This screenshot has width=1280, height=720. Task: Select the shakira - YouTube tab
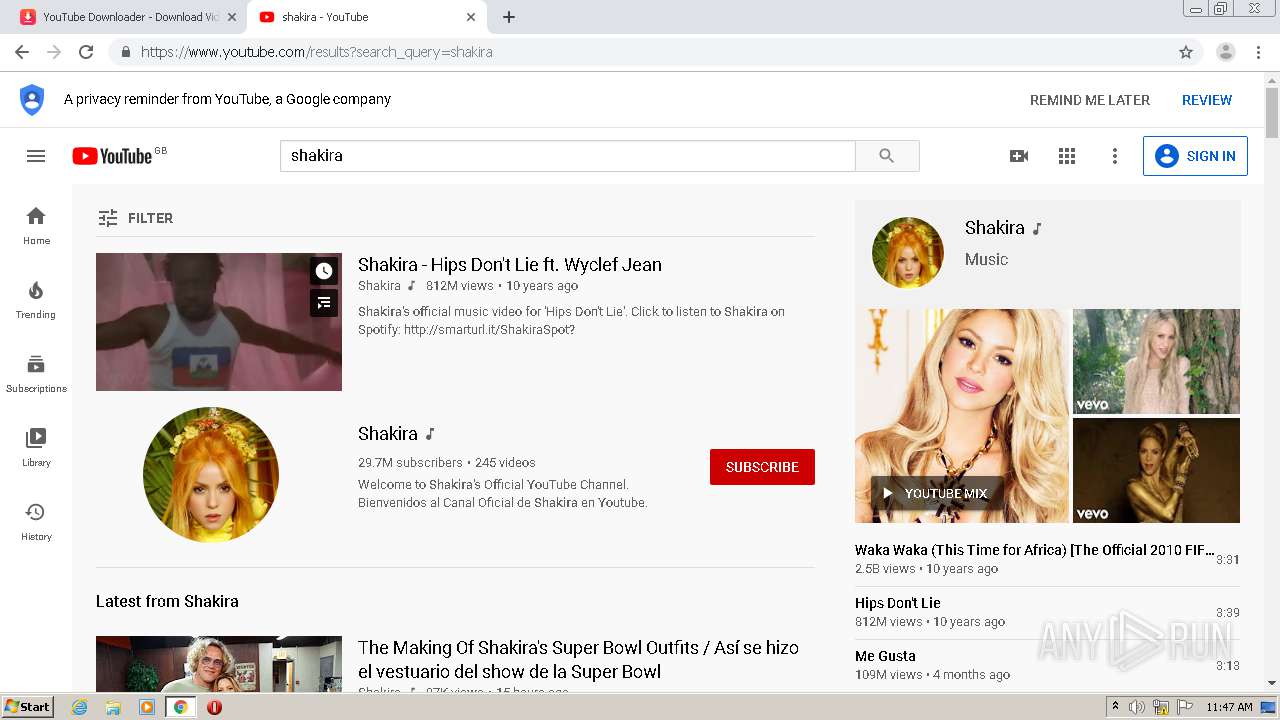click(365, 17)
